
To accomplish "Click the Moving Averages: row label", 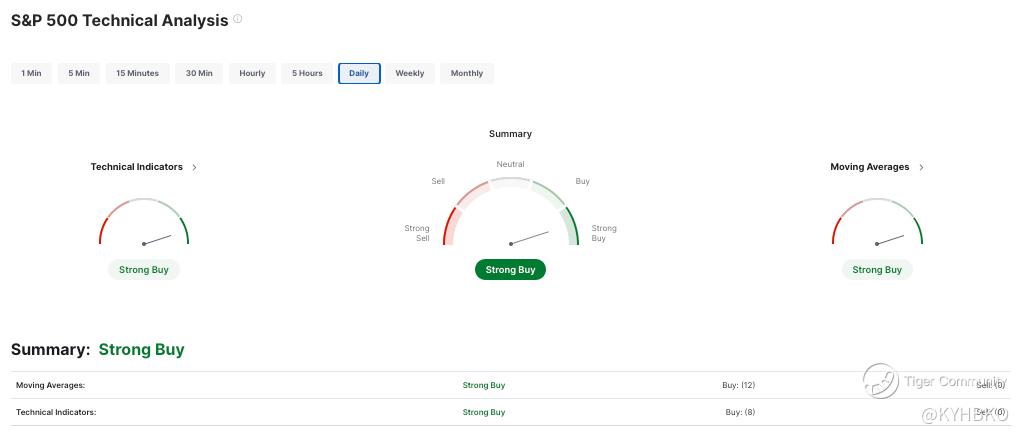I will coord(50,386).
